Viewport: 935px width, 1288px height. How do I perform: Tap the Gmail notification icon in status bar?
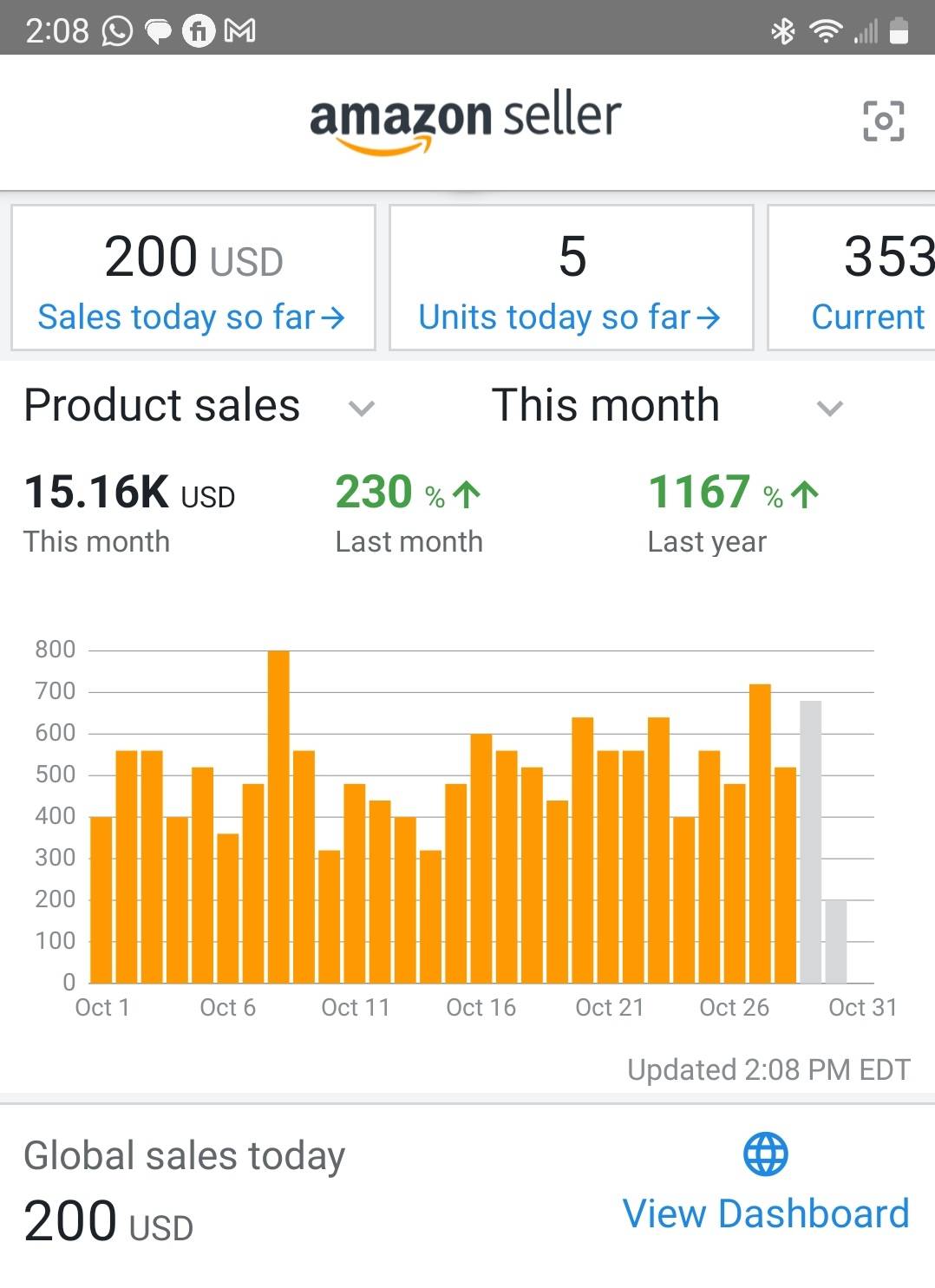click(239, 31)
